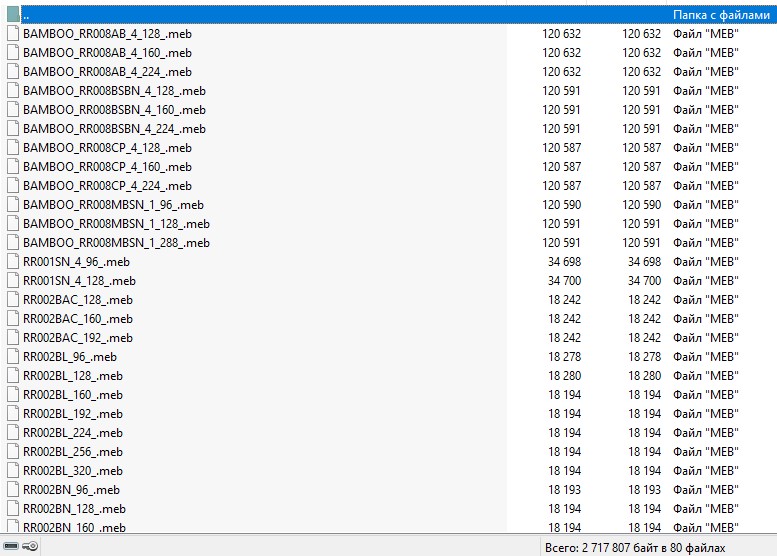This screenshot has width=777, height=556.
Task: Click the file icon of RR002BL_256_.meb
Action: click(x=13, y=451)
